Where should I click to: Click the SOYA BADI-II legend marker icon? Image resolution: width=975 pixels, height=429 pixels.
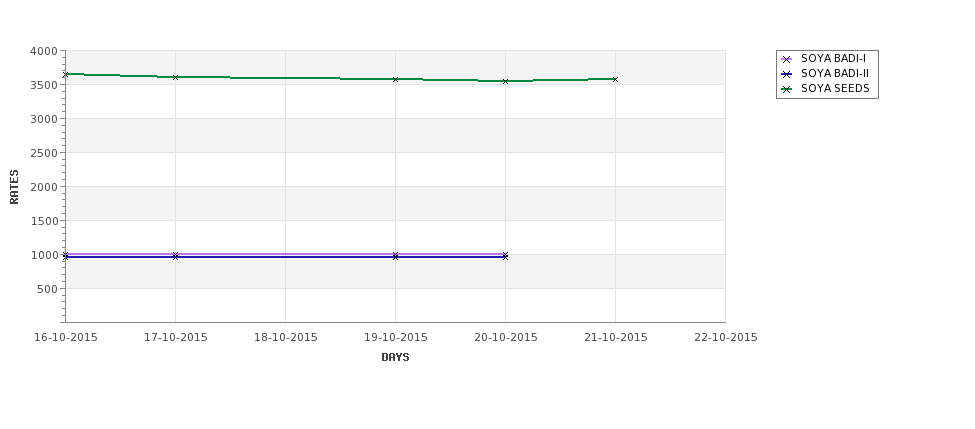coord(786,74)
